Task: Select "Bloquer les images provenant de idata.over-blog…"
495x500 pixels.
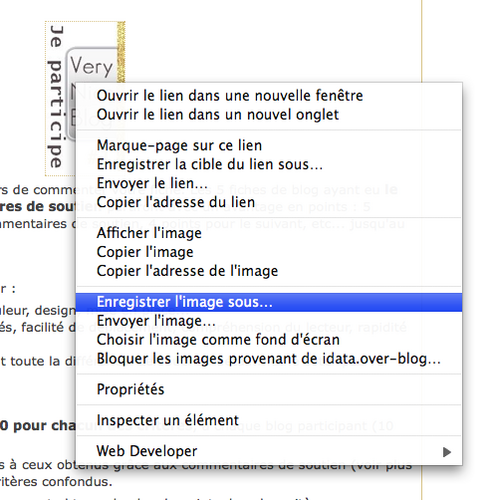Action: [269, 359]
